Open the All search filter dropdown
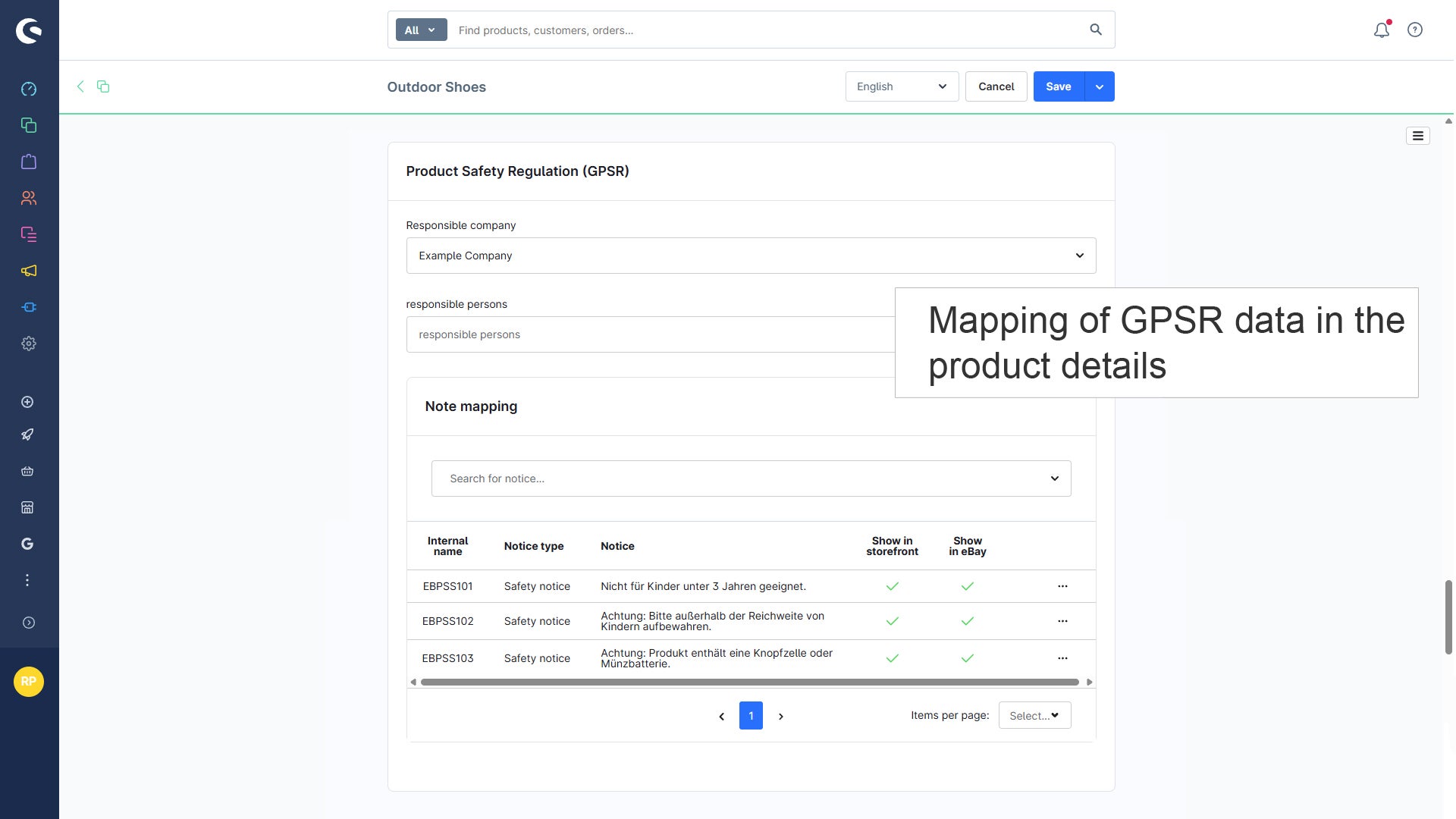 421,30
